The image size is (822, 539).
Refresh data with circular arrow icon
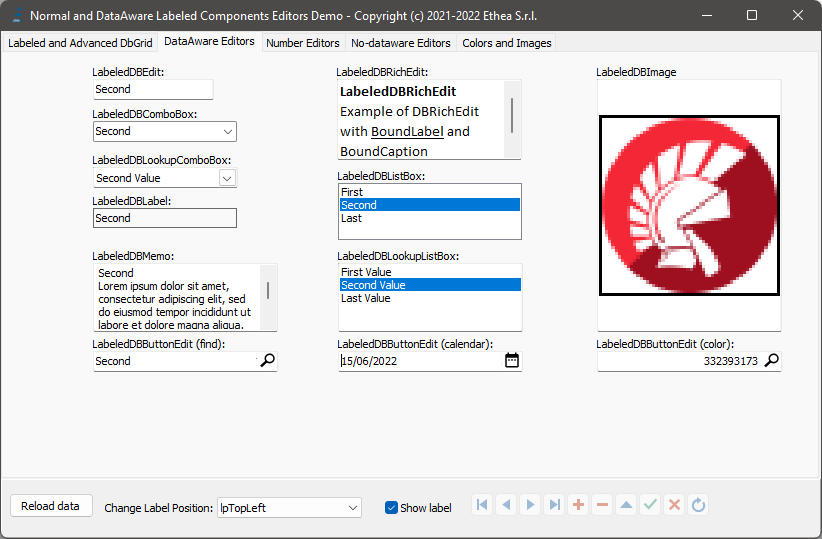(x=698, y=505)
